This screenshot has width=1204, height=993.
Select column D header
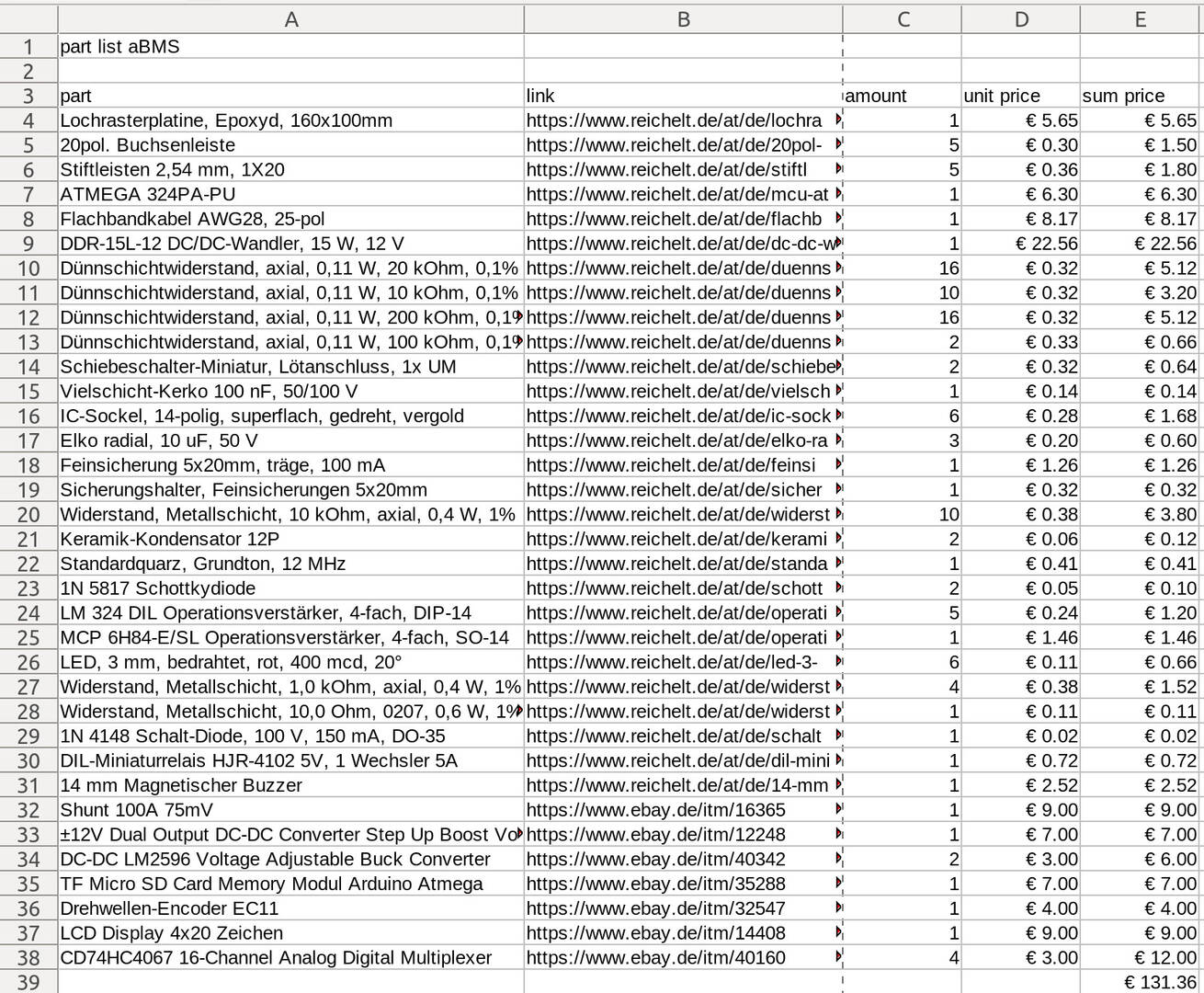tap(1021, 19)
